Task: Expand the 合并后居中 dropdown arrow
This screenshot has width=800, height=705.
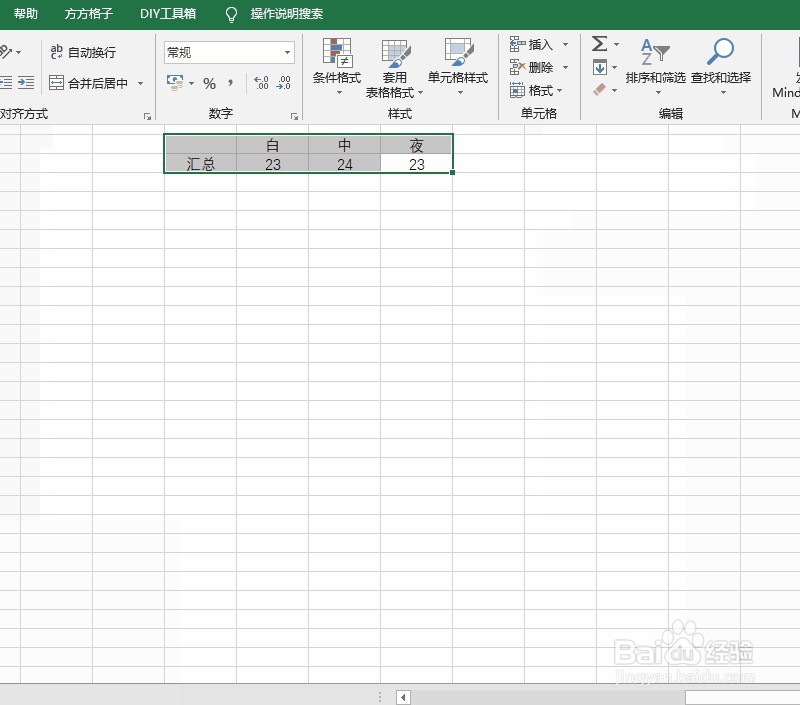Action: [x=140, y=83]
